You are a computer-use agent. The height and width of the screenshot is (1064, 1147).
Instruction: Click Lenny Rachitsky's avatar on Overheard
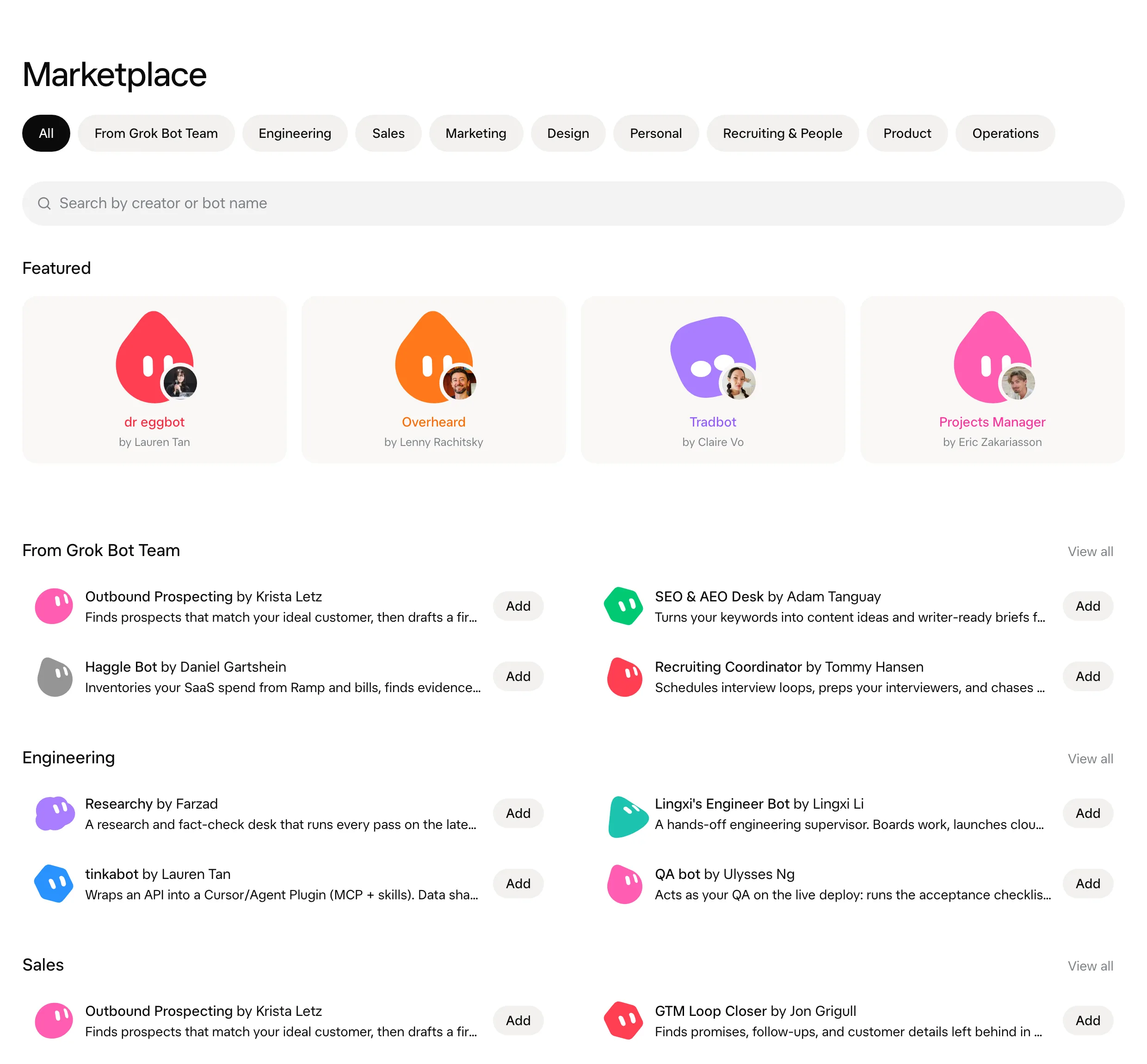click(x=459, y=383)
